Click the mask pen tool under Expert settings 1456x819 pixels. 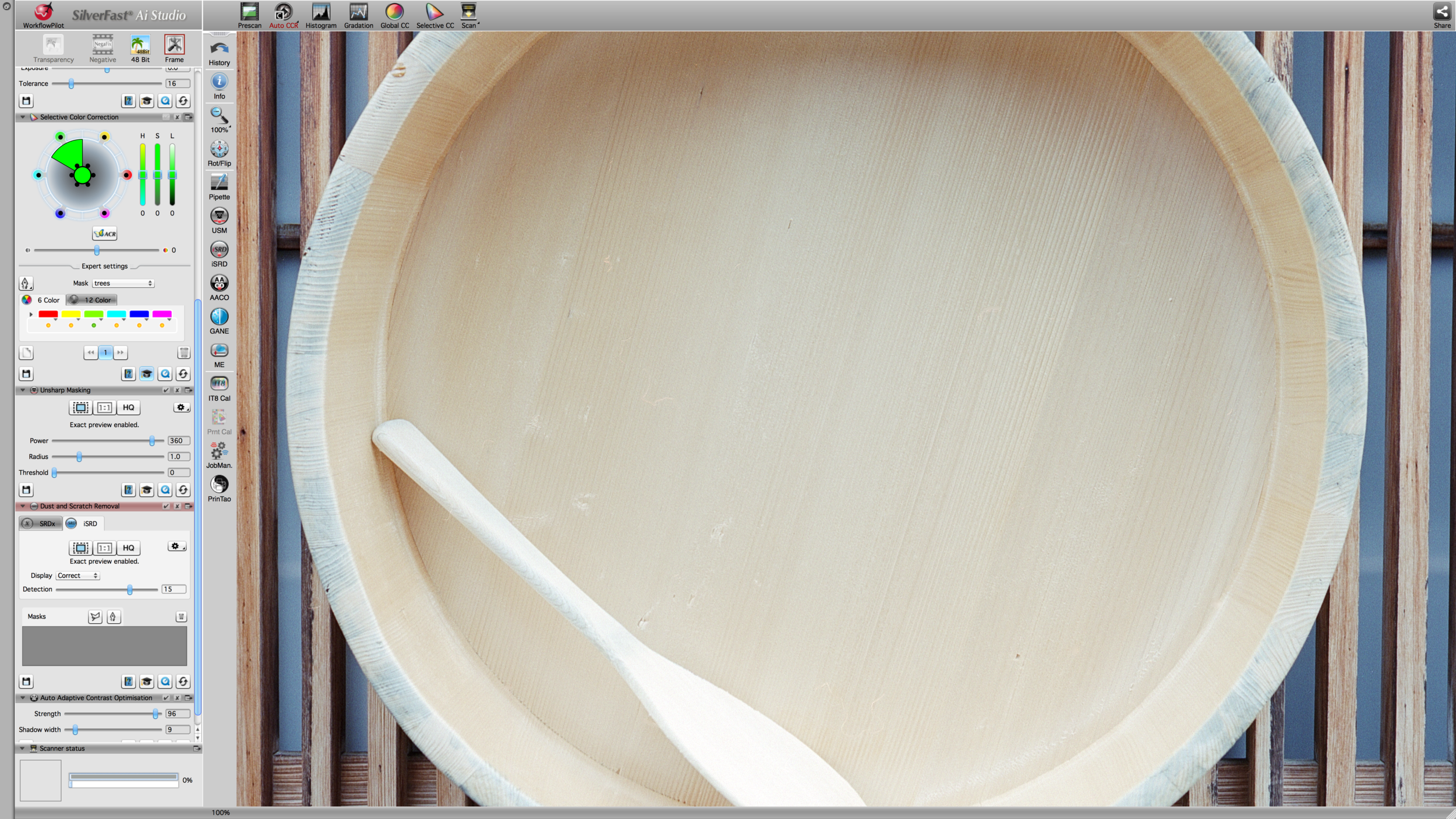pyautogui.click(x=26, y=284)
